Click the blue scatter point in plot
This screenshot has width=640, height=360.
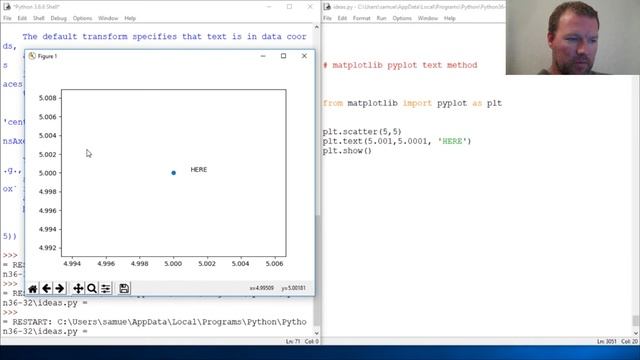173,173
